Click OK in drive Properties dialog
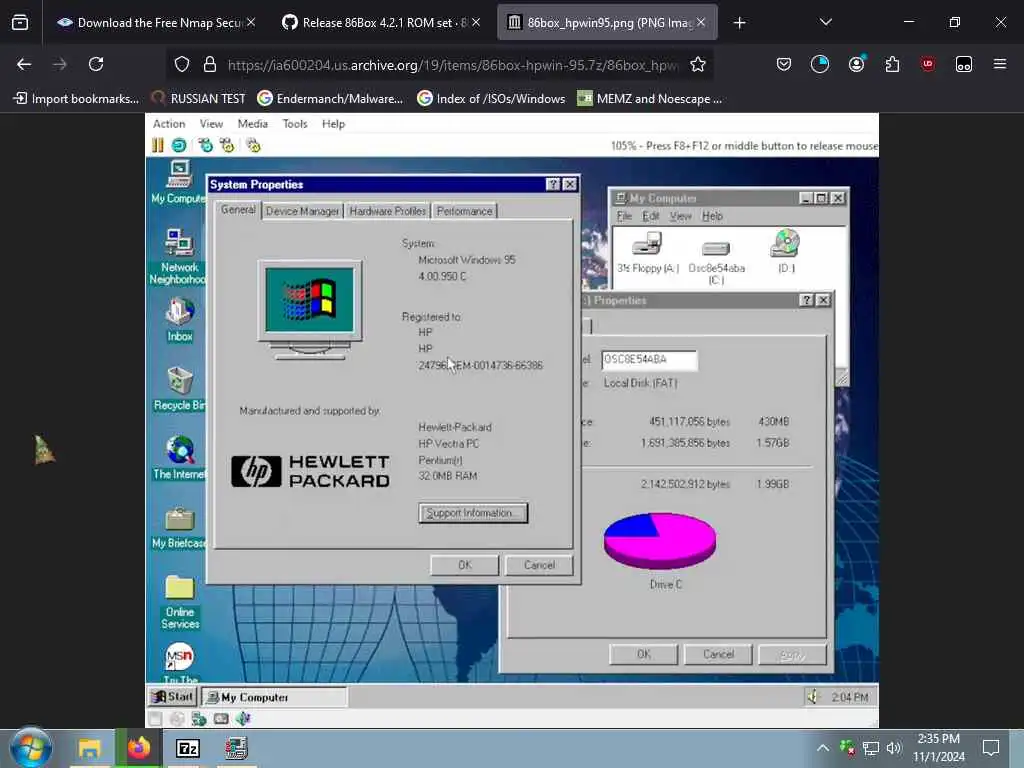The height and width of the screenshot is (768, 1024). pos(643,654)
